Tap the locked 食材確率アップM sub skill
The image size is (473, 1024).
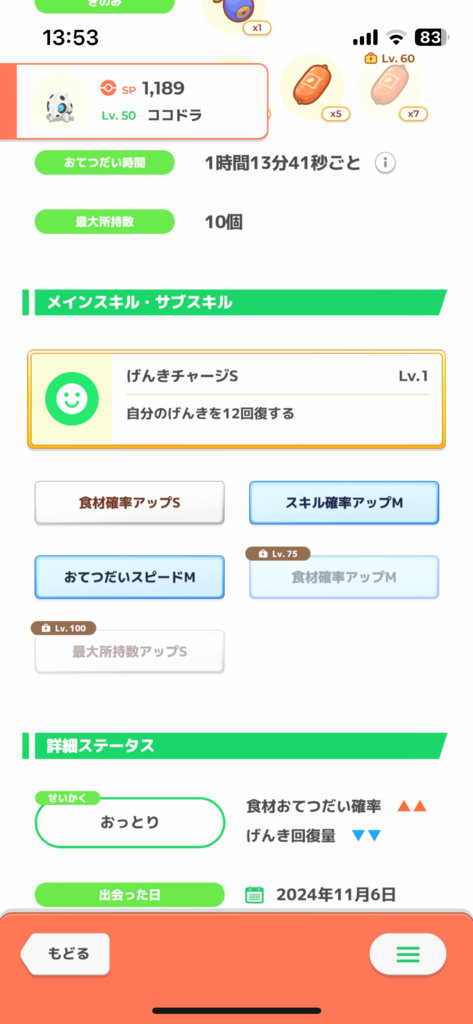pyautogui.click(x=344, y=577)
